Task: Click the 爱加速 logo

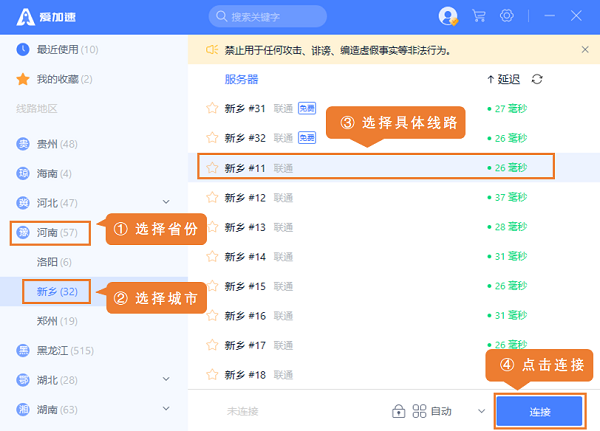Action: pyautogui.click(x=46, y=17)
